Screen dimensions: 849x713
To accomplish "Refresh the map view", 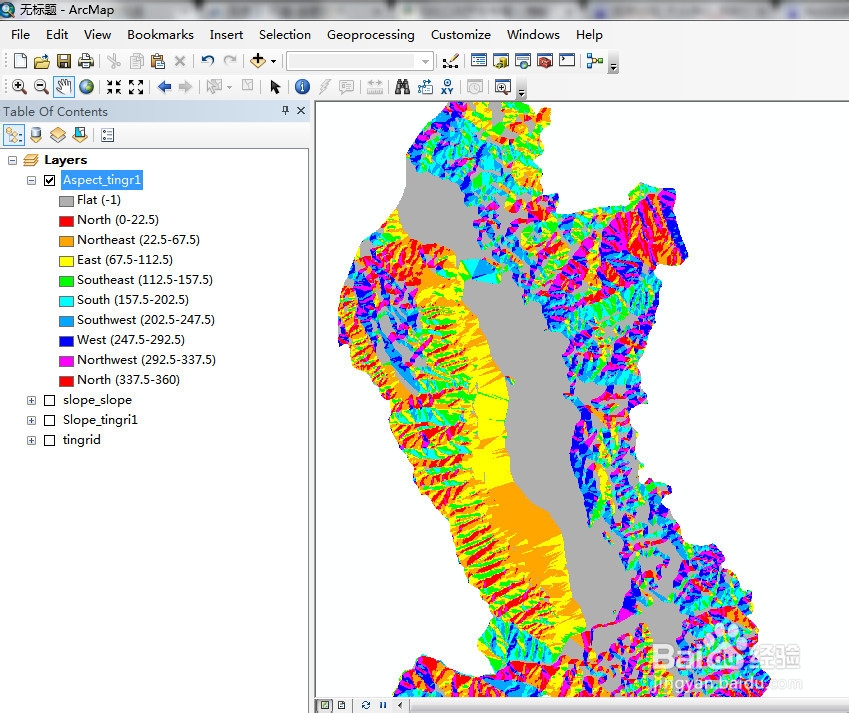I will [x=366, y=705].
